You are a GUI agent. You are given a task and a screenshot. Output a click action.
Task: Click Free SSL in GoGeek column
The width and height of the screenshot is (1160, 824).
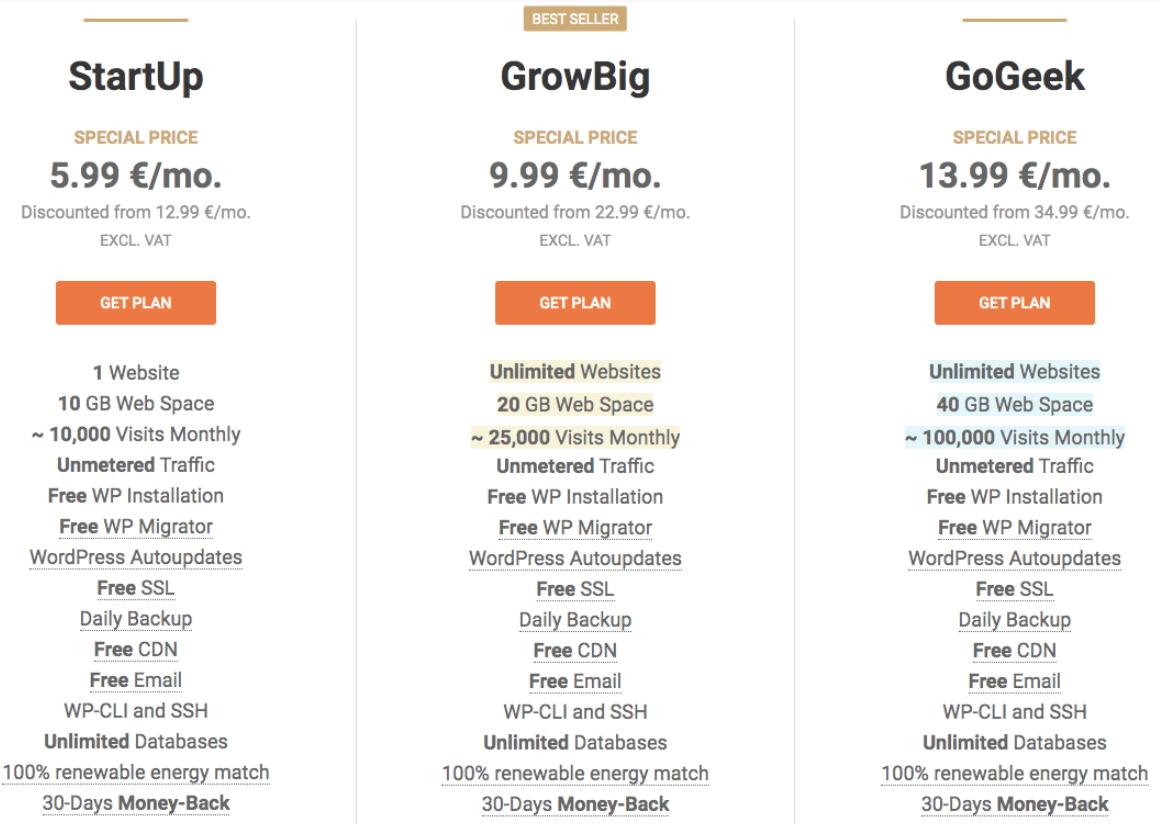click(1014, 590)
